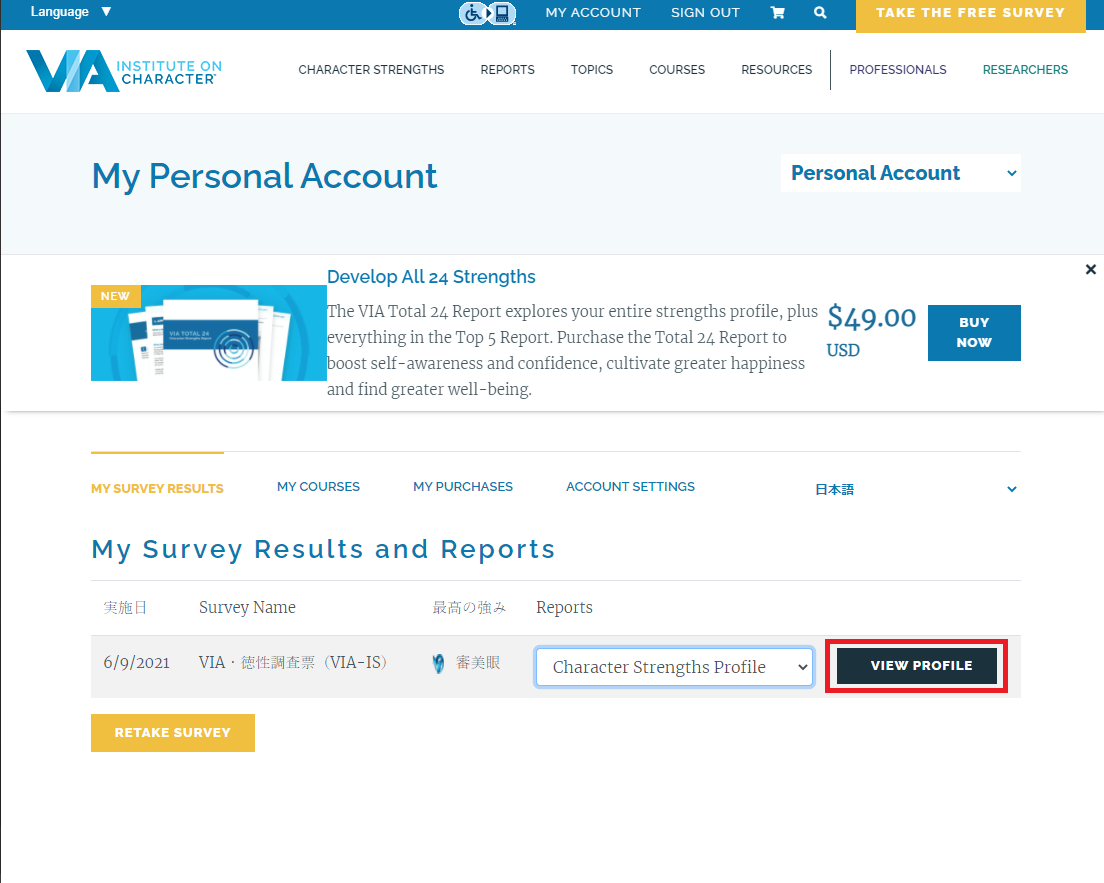
Task: Open the Develop All 24 Strengths link
Action: tap(431, 276)
